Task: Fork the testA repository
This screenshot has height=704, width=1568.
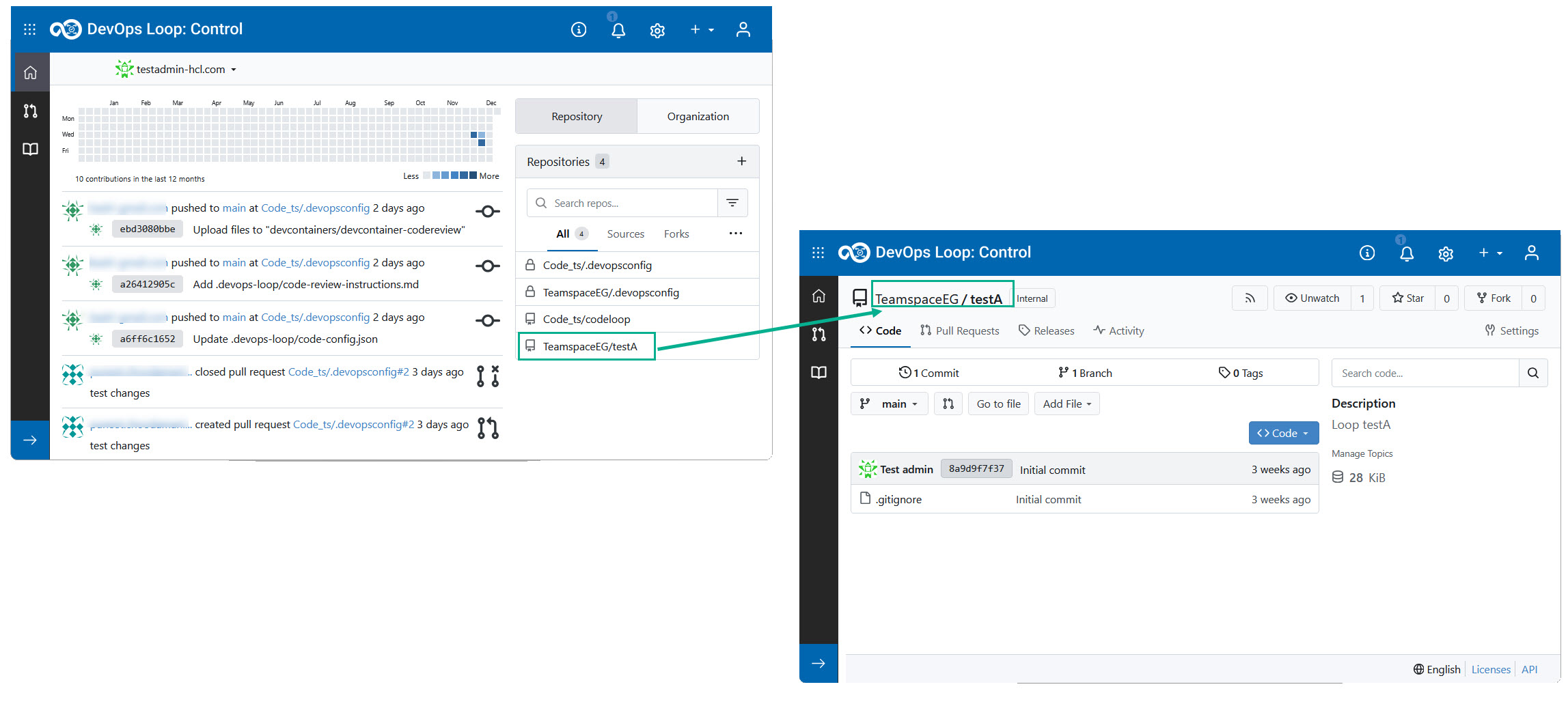Action: [x=1494, y=298]
